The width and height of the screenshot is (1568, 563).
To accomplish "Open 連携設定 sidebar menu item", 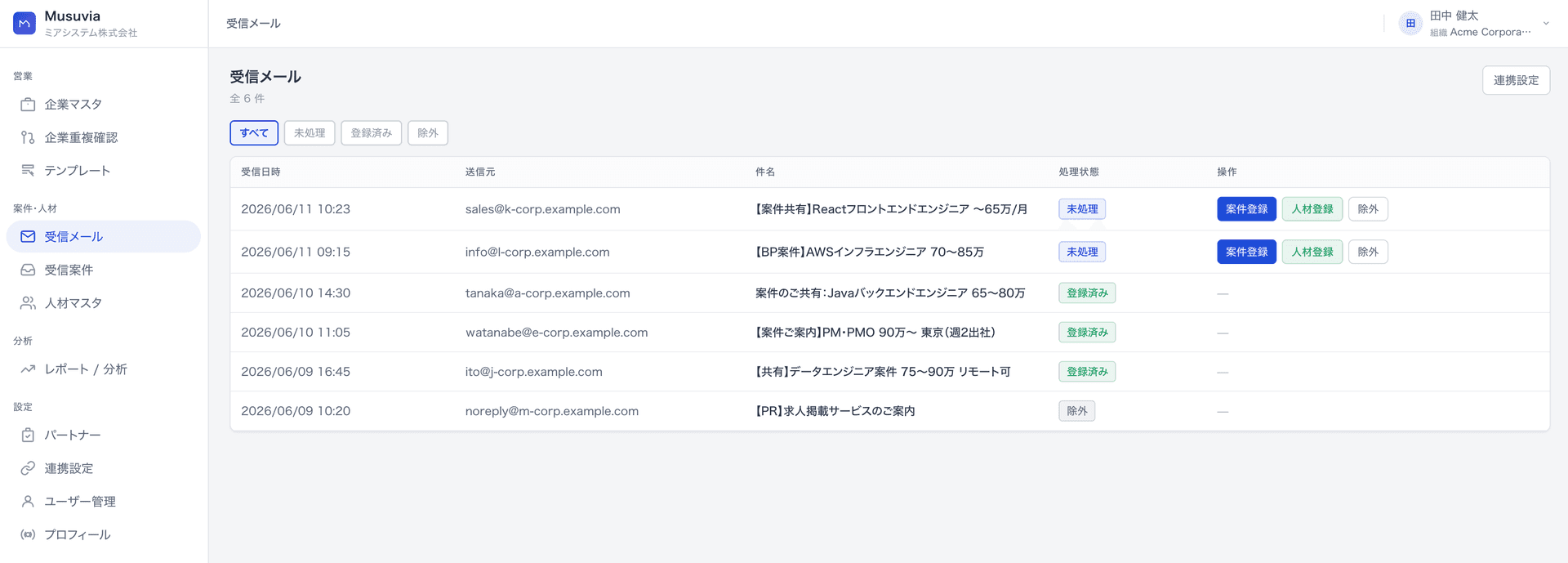I will [104, 468].
